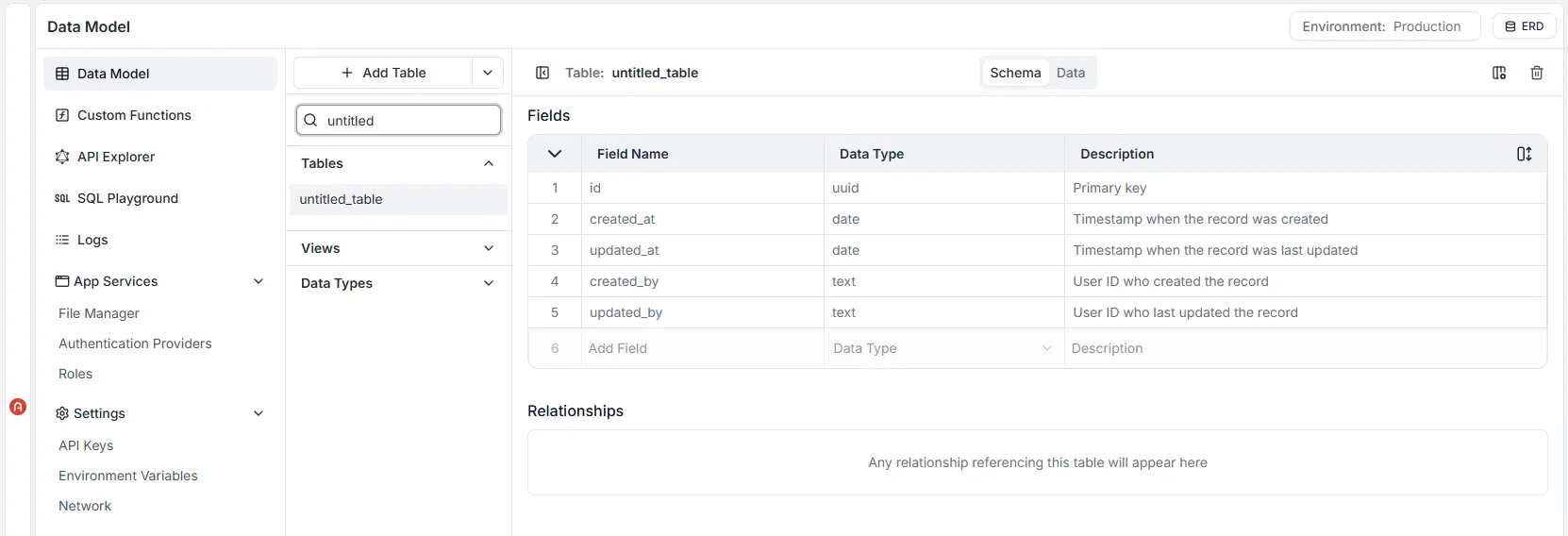Open SQL Playground from the sidebar
1568x536 pixels.
pos(126,198)
